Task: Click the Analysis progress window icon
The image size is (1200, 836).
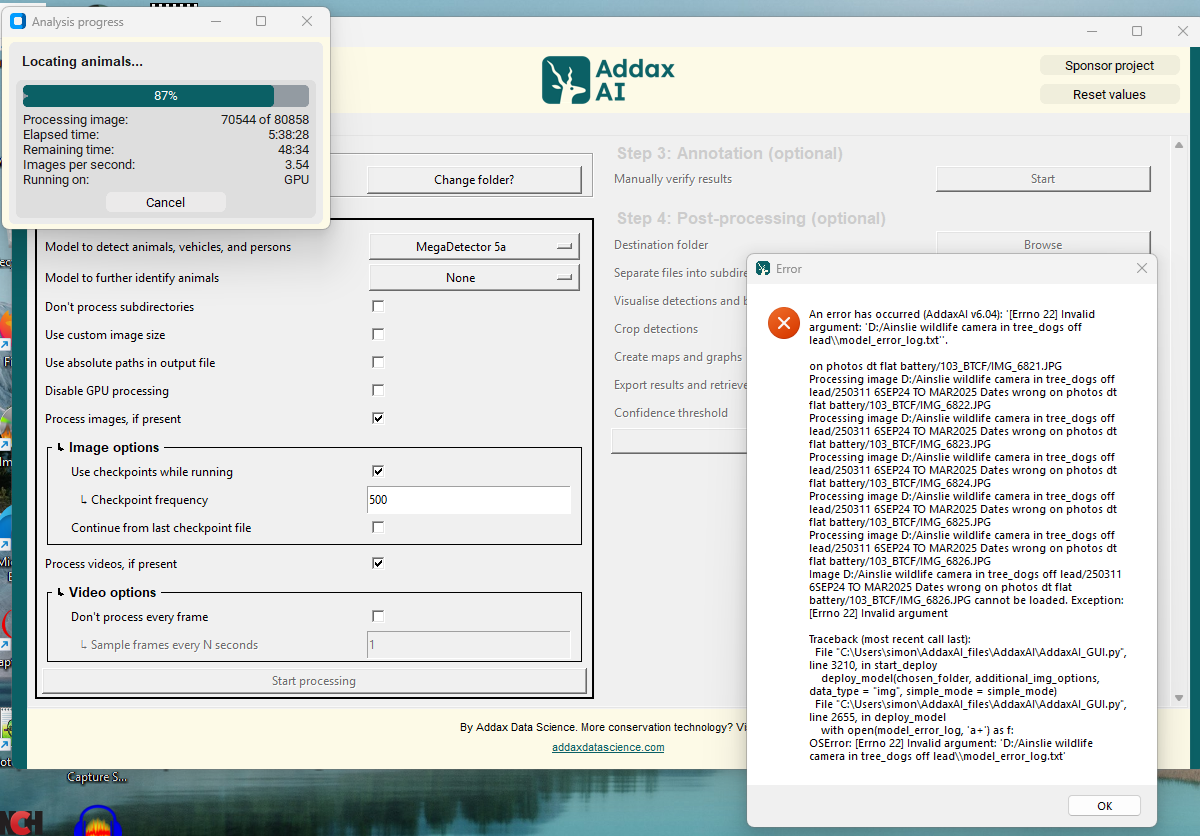Action: pos(17,21)
